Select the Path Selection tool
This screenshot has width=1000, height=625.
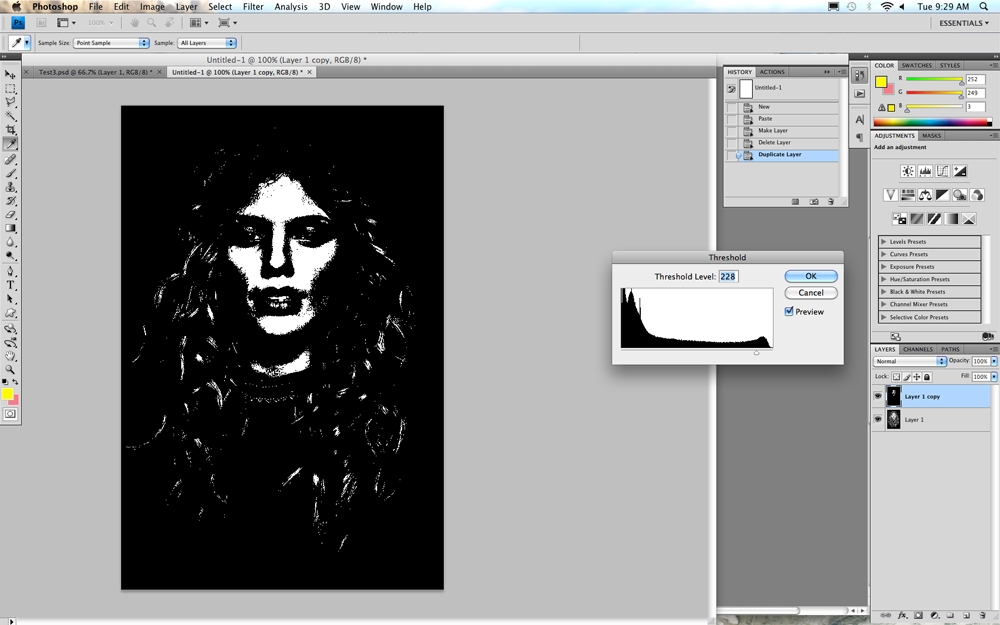point(10,299)
